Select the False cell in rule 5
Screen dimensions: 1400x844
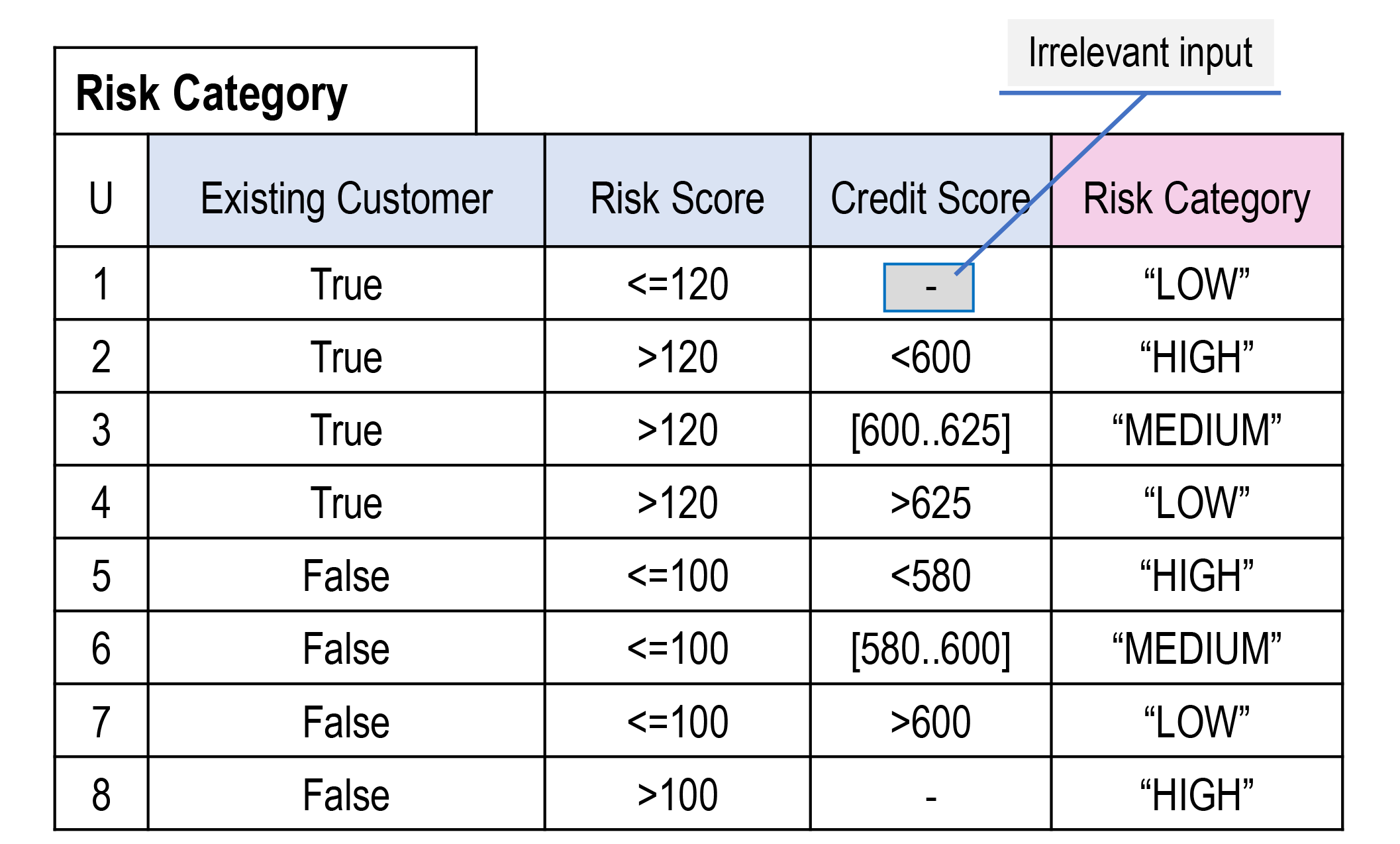click(x=346, y=576)
